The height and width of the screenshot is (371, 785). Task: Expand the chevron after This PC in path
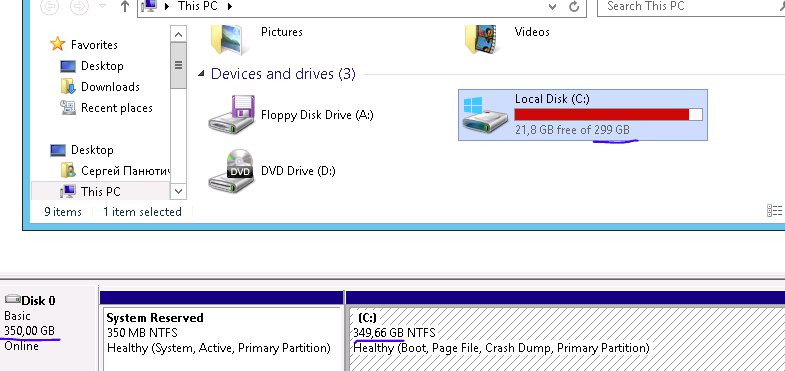230,7
